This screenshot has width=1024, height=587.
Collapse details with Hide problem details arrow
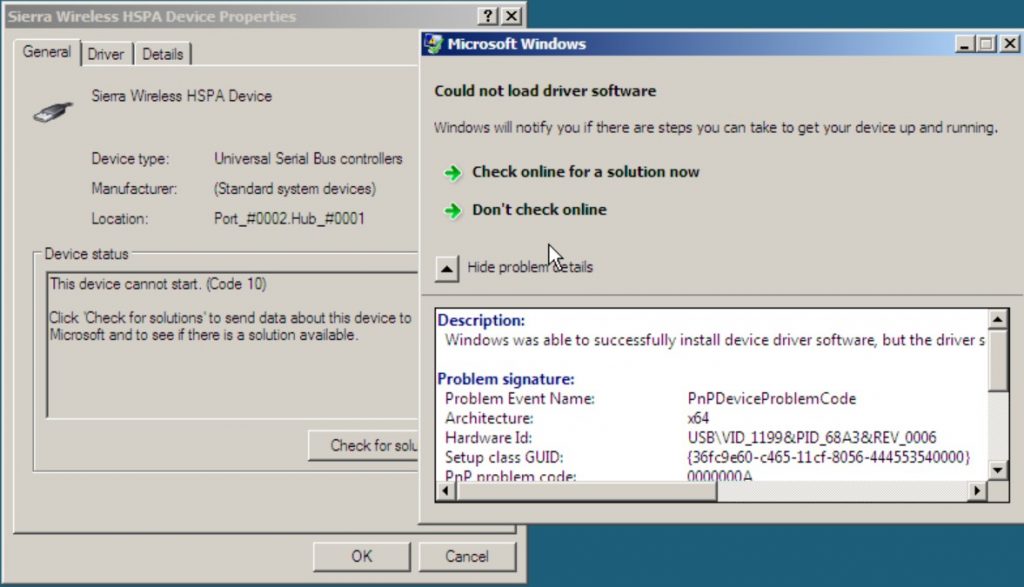tap(447, 267)
